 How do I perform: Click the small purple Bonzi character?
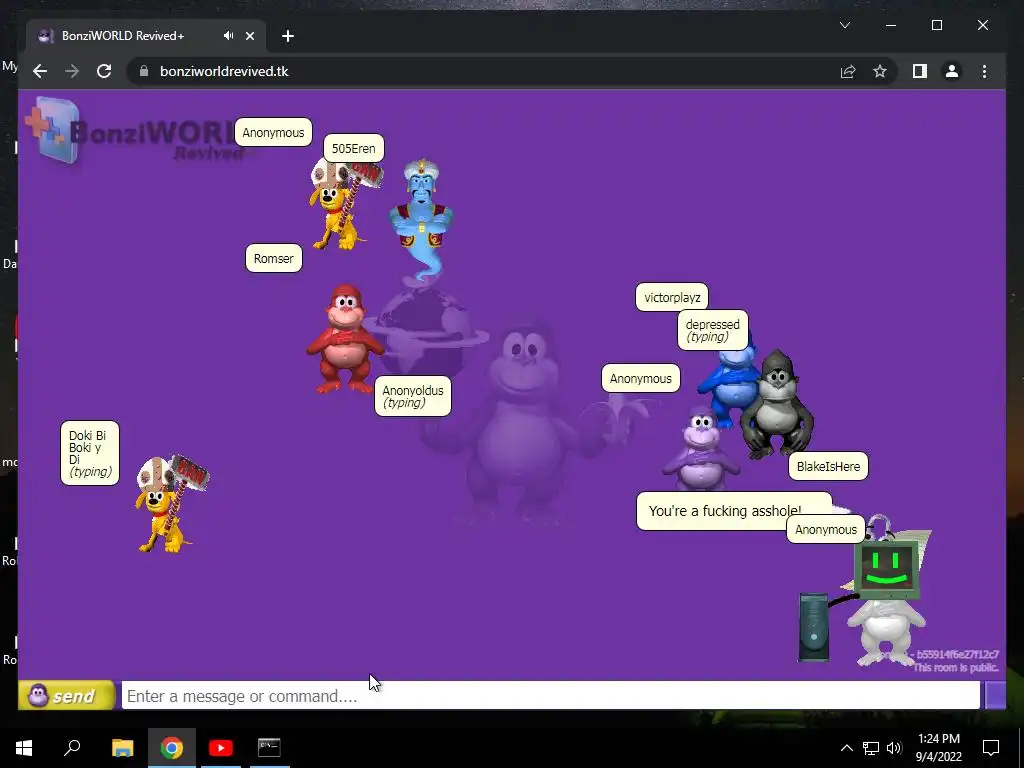[x=700, y=451]
